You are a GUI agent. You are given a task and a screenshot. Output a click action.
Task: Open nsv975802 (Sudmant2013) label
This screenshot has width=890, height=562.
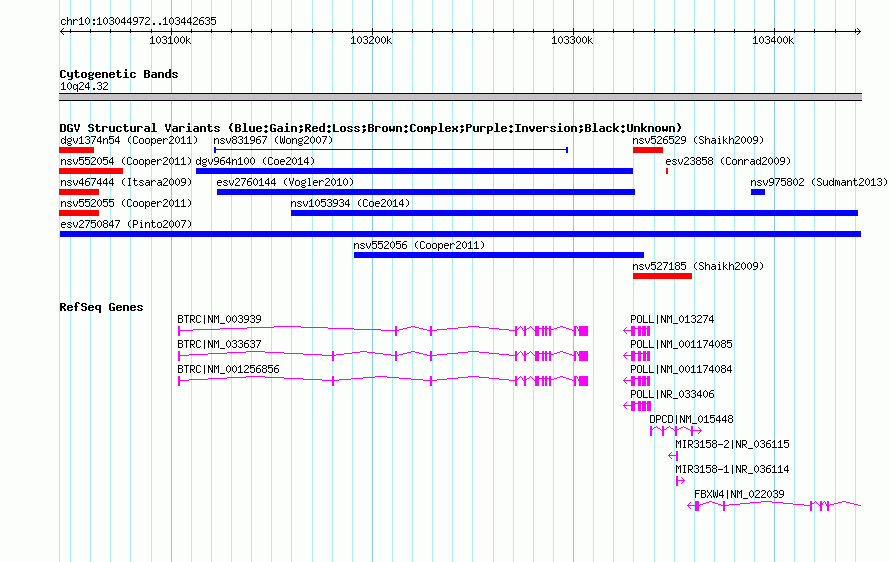(x=818, y=182)
